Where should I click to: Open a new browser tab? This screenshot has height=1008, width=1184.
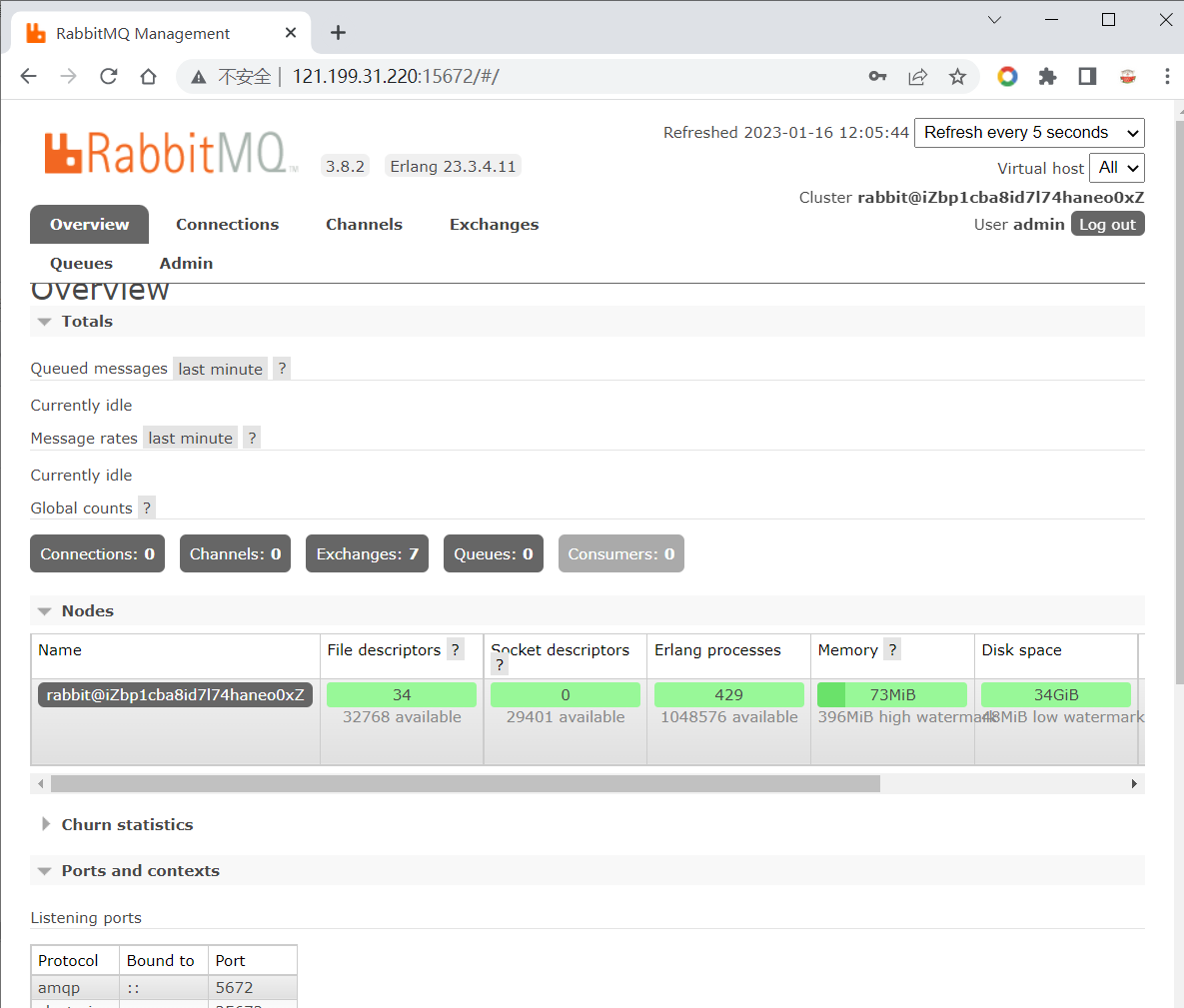point(339,32)
